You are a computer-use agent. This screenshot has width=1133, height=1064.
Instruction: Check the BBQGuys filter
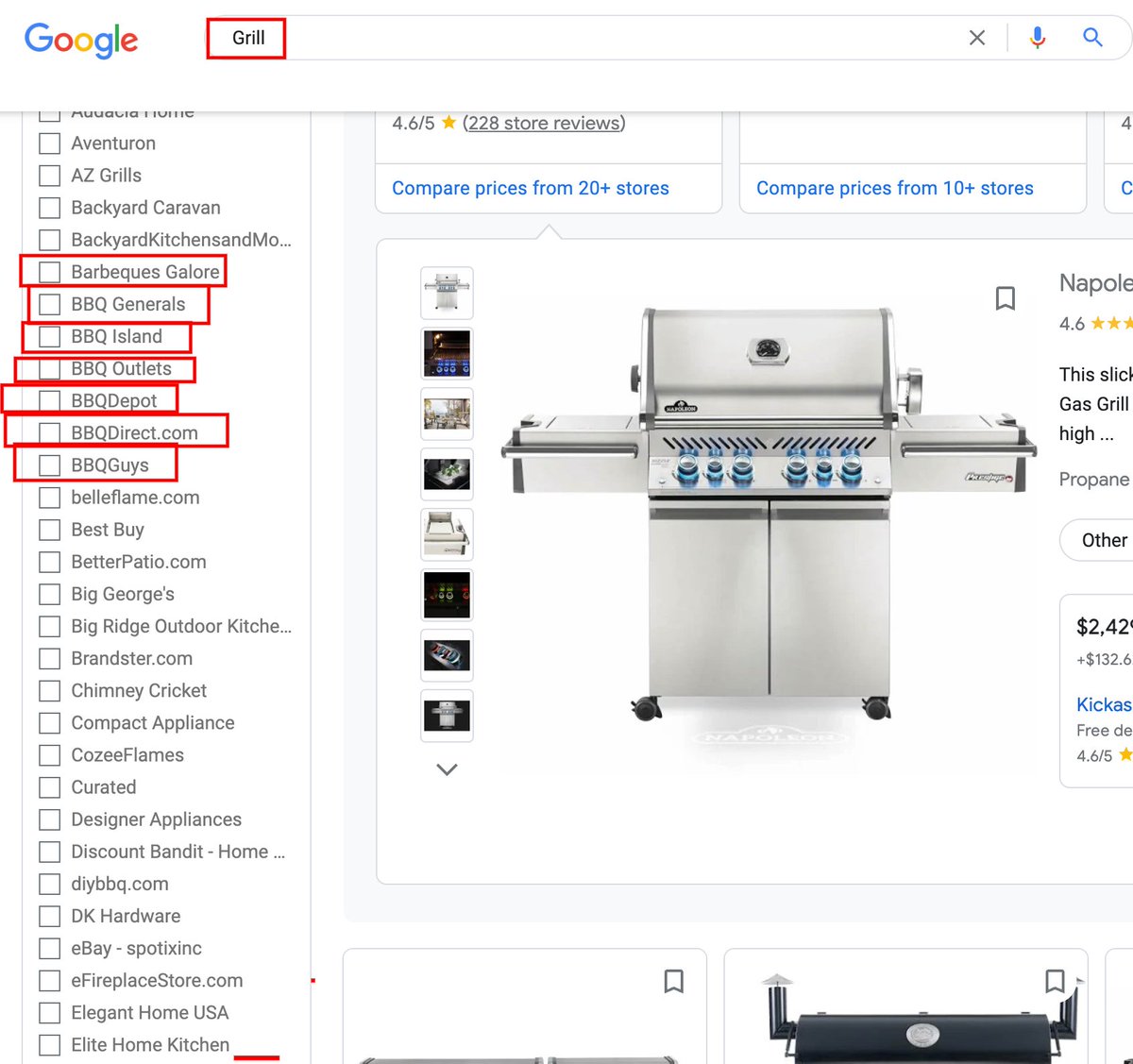point(50,465)
